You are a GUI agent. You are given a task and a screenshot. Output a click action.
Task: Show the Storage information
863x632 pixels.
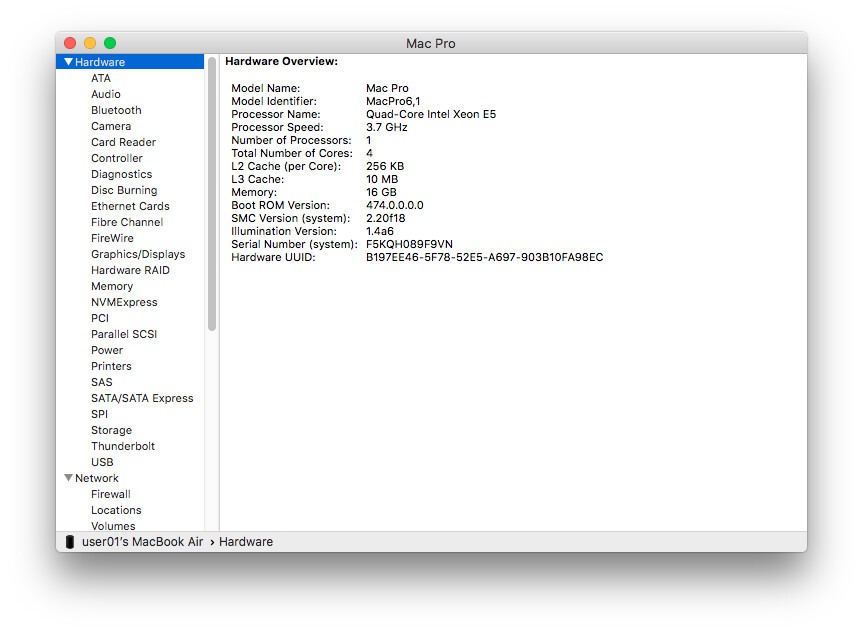111,430
